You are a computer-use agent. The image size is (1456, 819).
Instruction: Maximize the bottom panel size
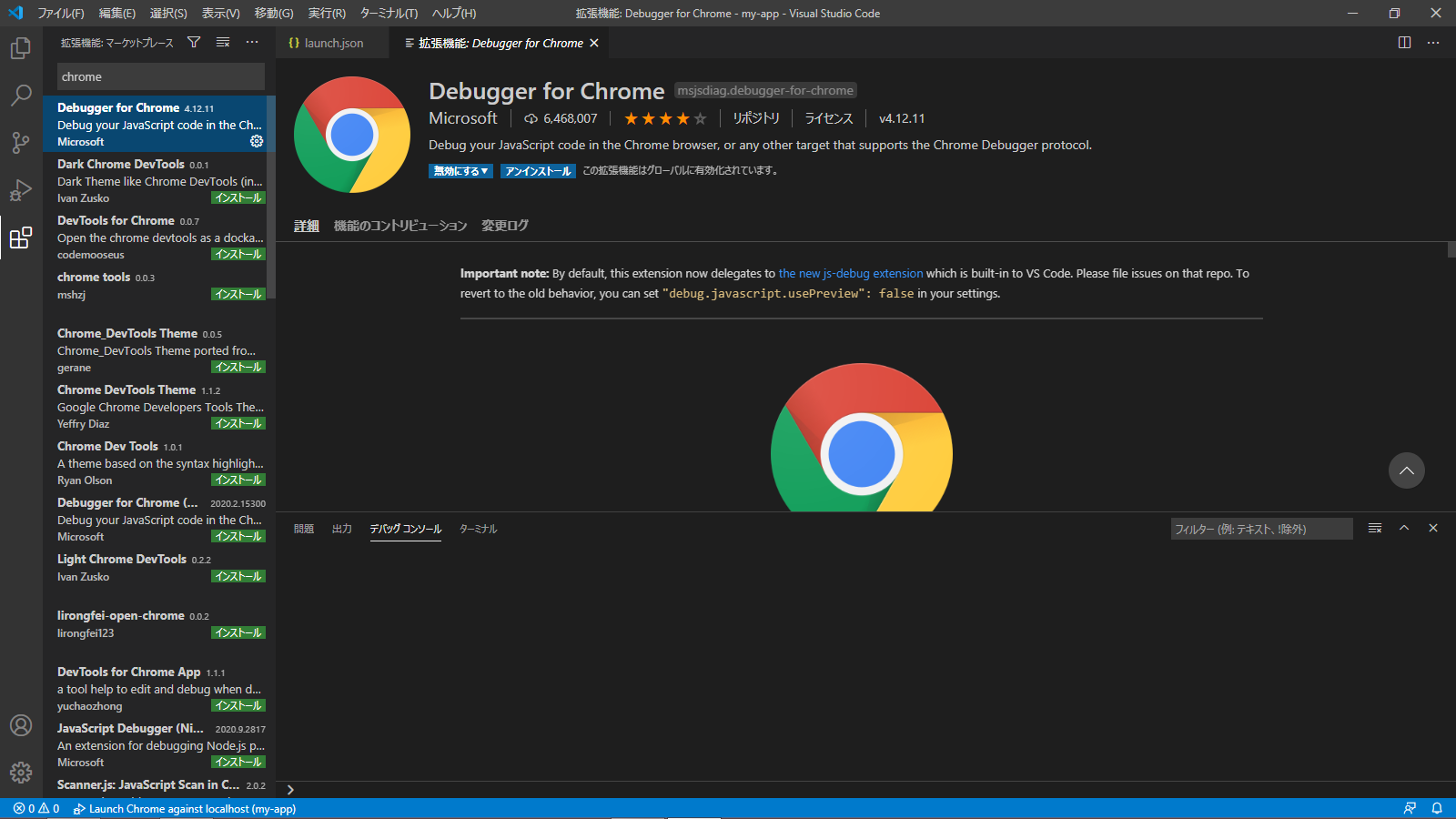[1404, 528]
